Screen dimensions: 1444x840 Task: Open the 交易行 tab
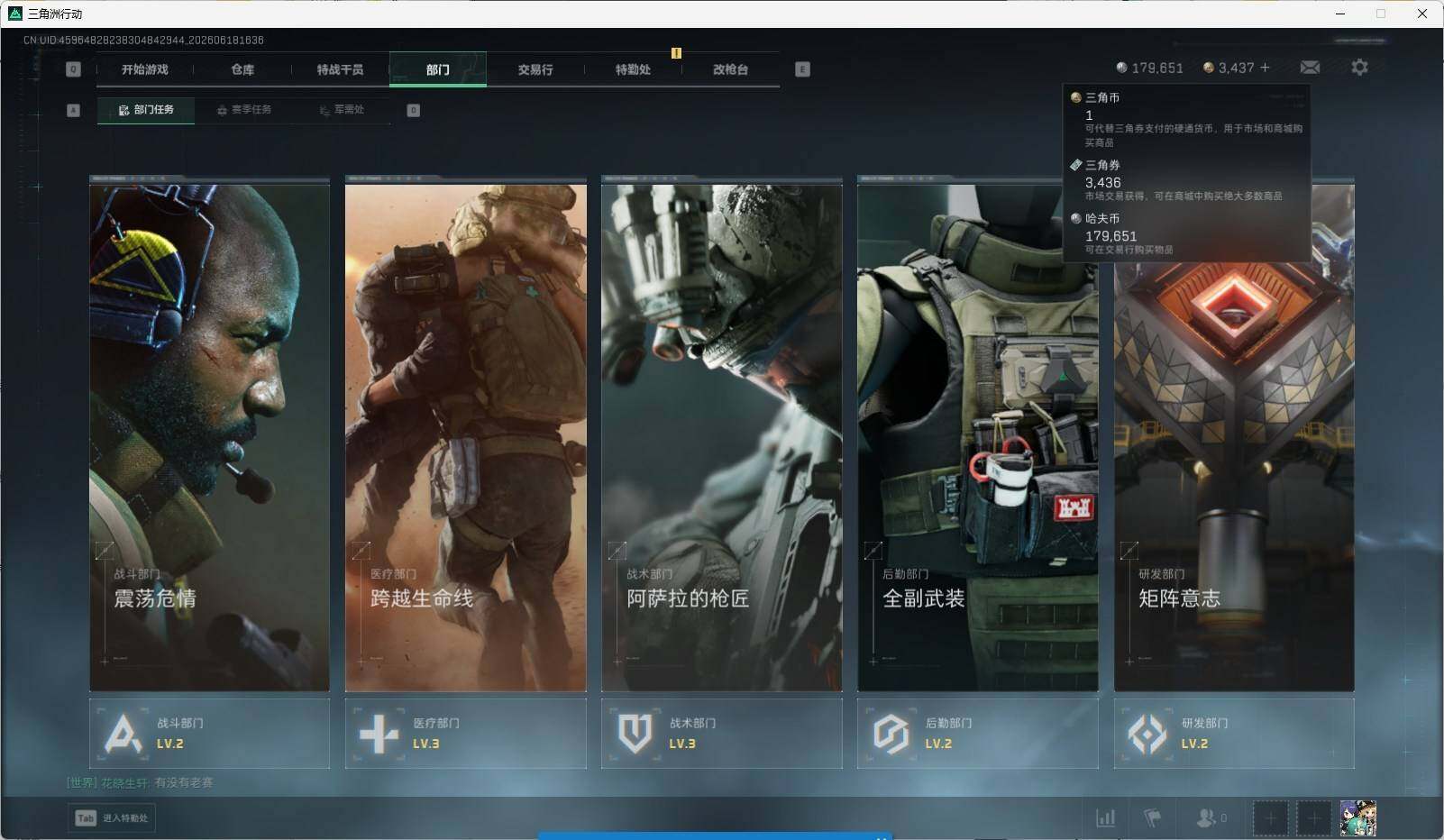[535, 69]
